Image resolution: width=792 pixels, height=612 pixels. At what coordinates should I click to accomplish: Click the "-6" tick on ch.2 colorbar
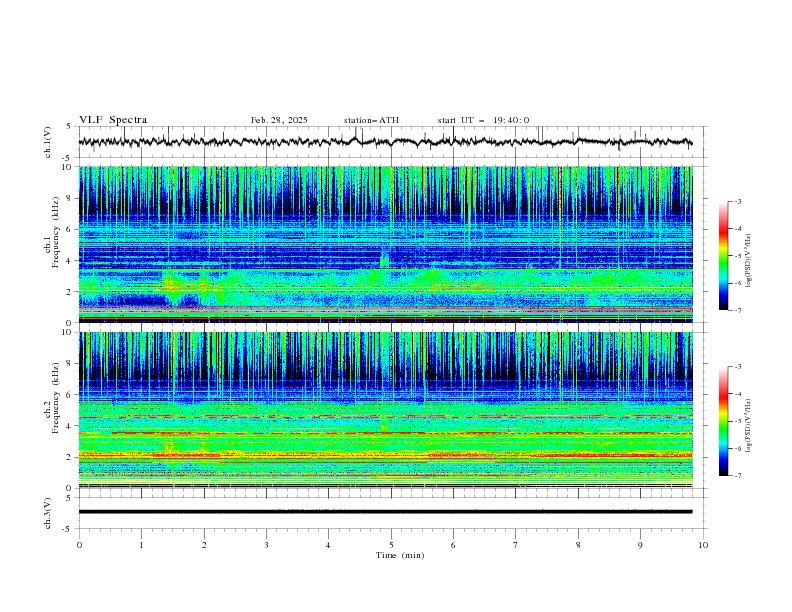738,448
